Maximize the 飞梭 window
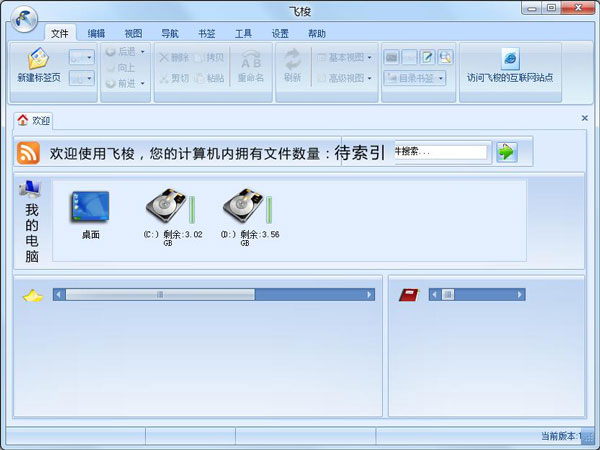This screenshot has height=450, width=600. click(x=551, y=8)
